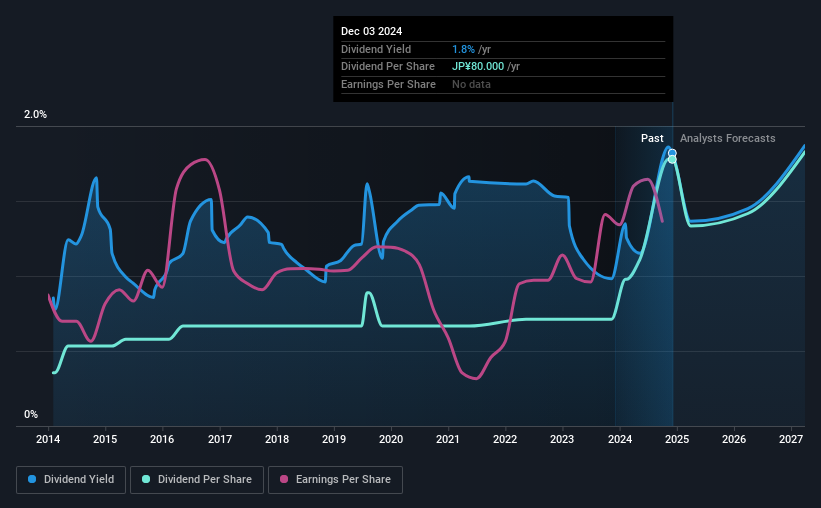Click the Dec 03 2024 tooltip date
The height and width of the screenshot is (508, 821).
372,31
